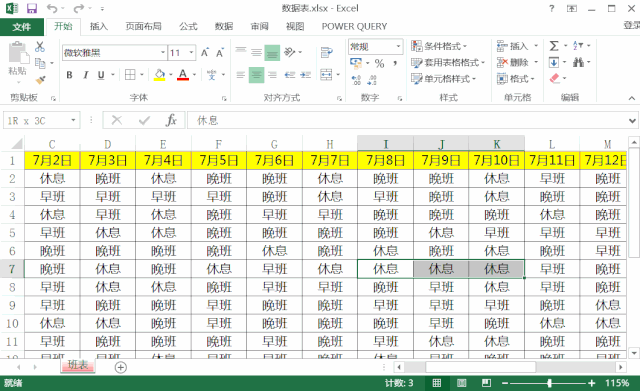
Task: Toggle Underline formatting
Action: pyautogui.click(x=101, y=75)
